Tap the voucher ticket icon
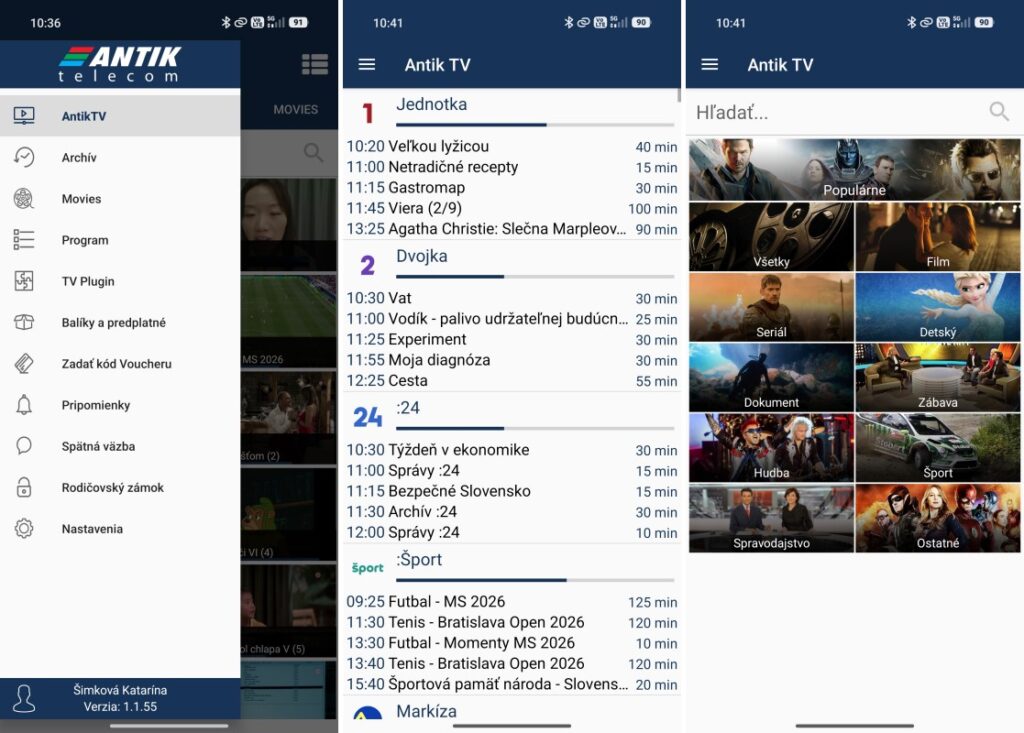The height and width of the screenshot is (733, 1024). [24, 363]
